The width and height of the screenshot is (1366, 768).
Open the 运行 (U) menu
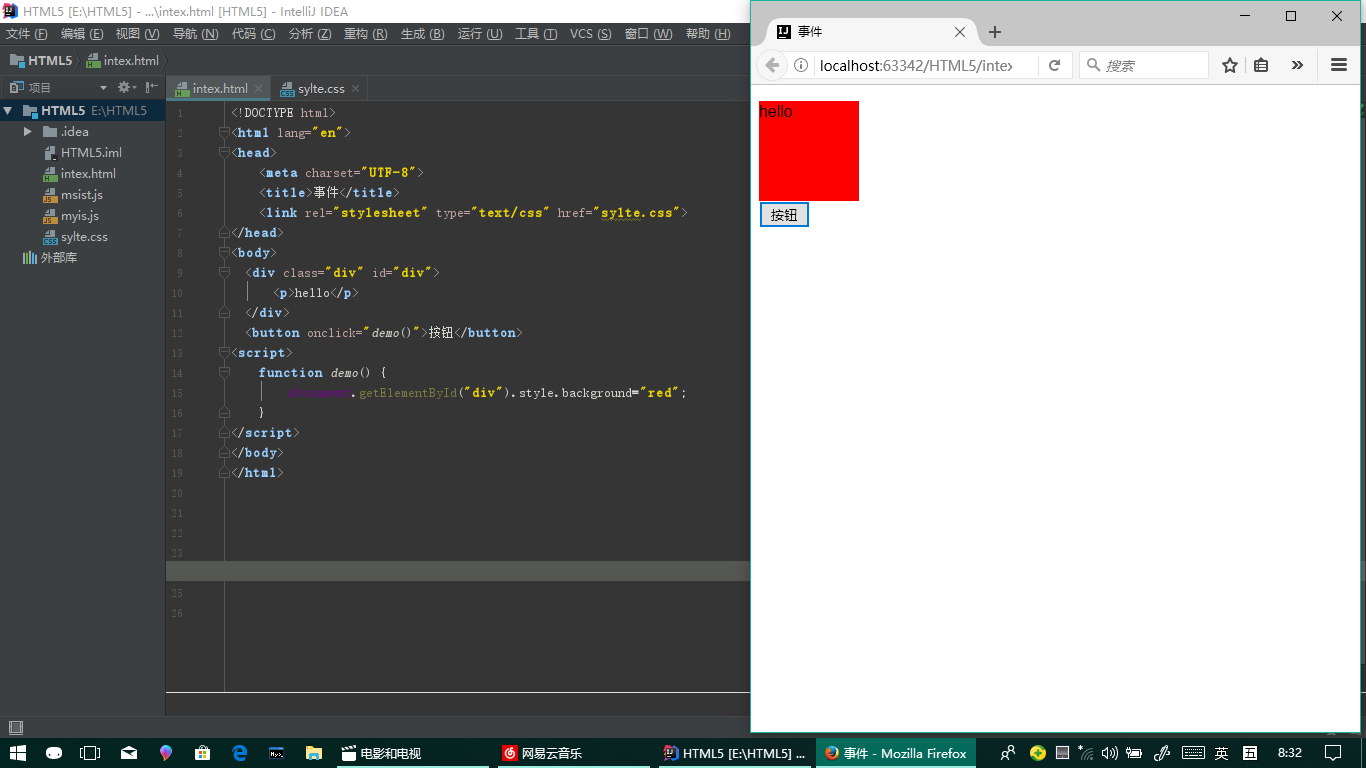click(480, 34)
